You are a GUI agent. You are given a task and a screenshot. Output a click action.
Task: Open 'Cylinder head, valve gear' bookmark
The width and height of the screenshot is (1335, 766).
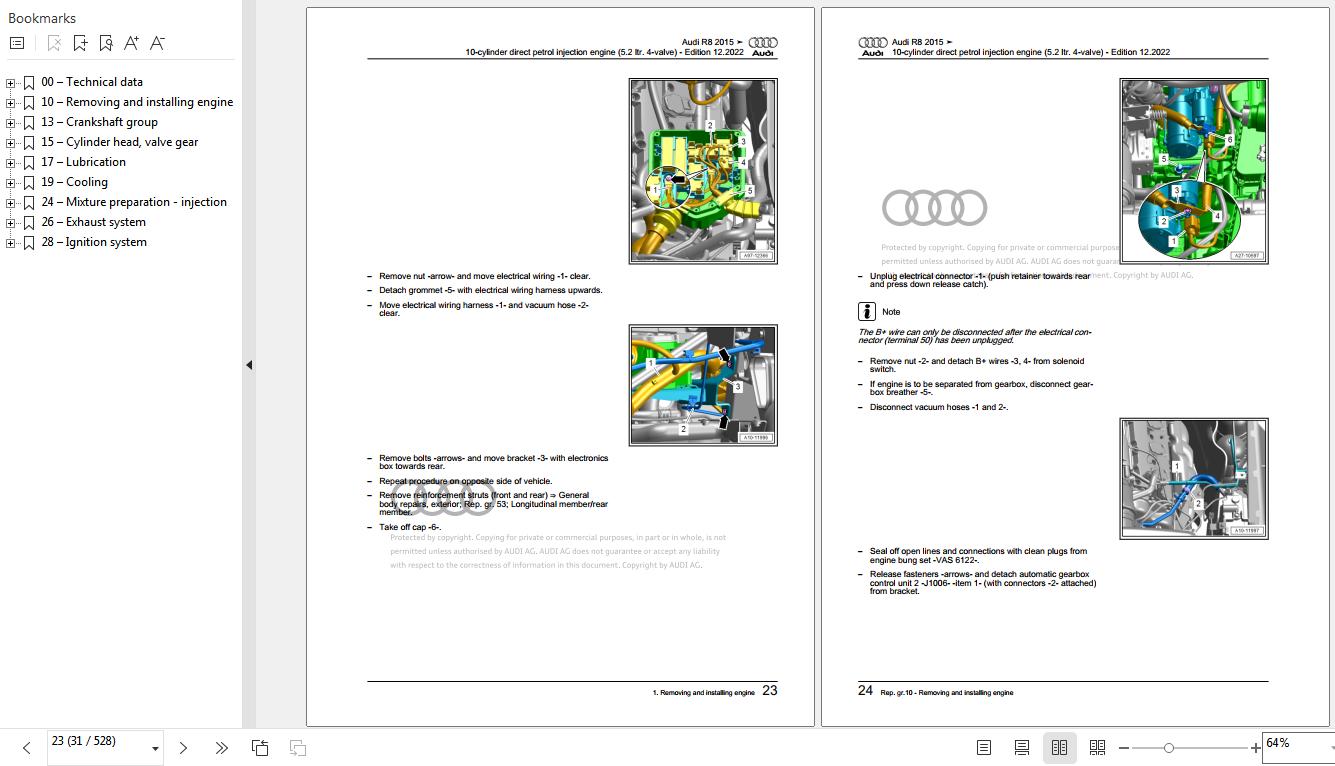(120, 142)
